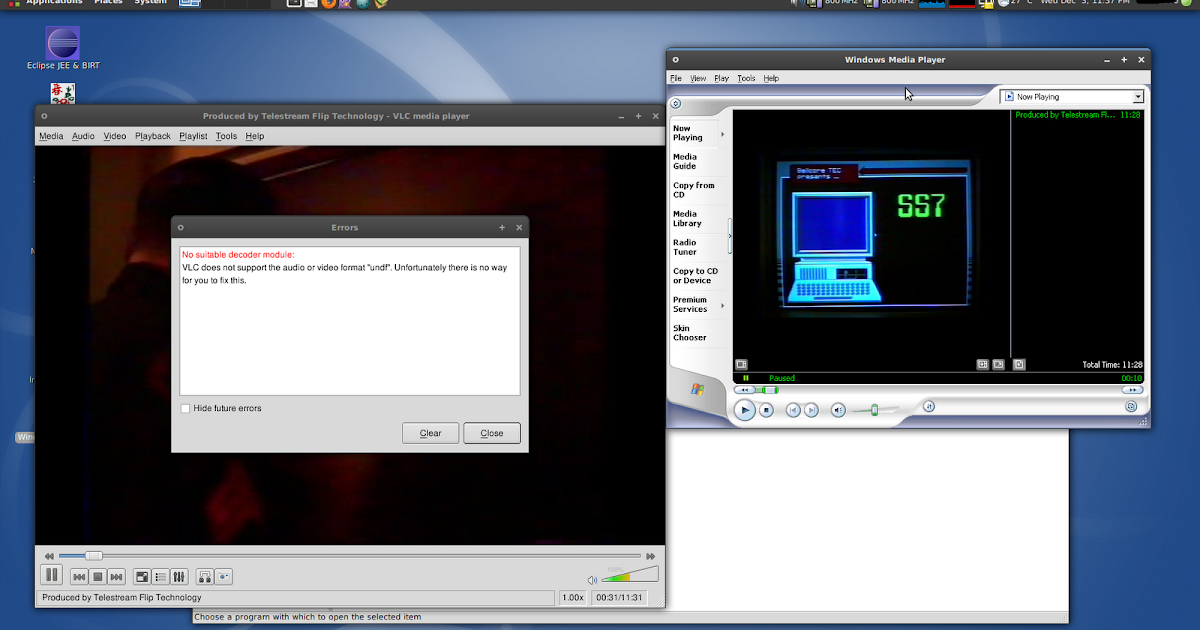This screenshot has height=630, width=1200.
Task: Open Skin Chooser in WMP sidebar
Action: pyautogui.click(x=692, y=333)
